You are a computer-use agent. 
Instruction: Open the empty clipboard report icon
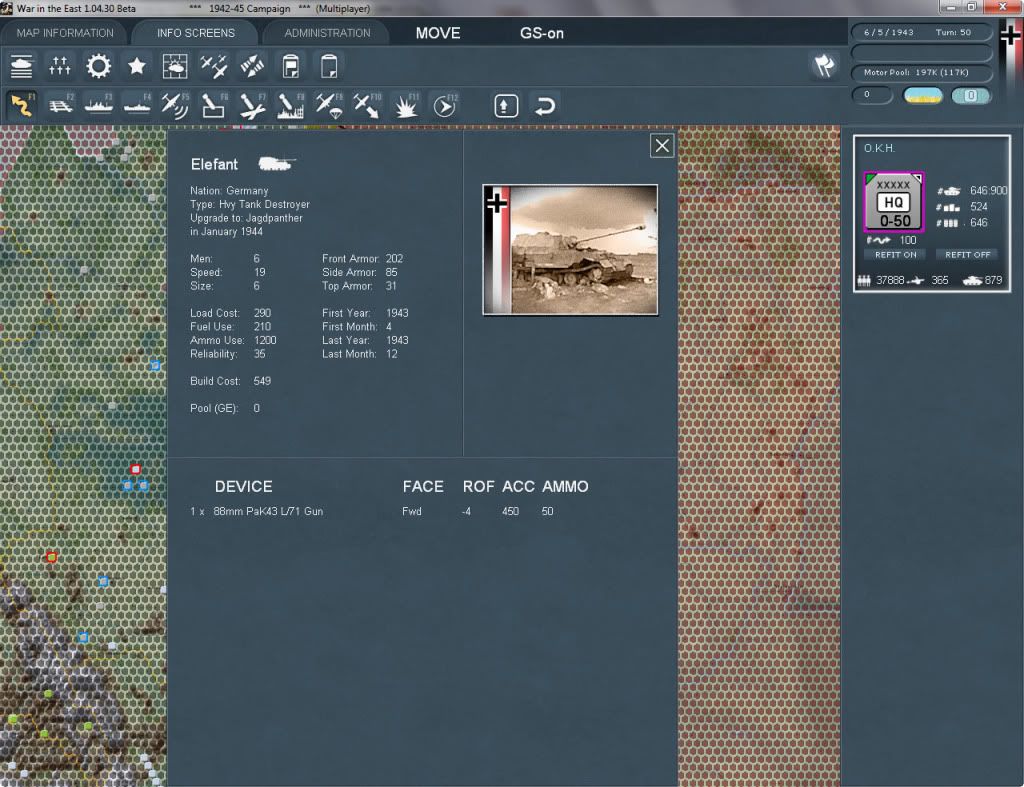[329, 66]
